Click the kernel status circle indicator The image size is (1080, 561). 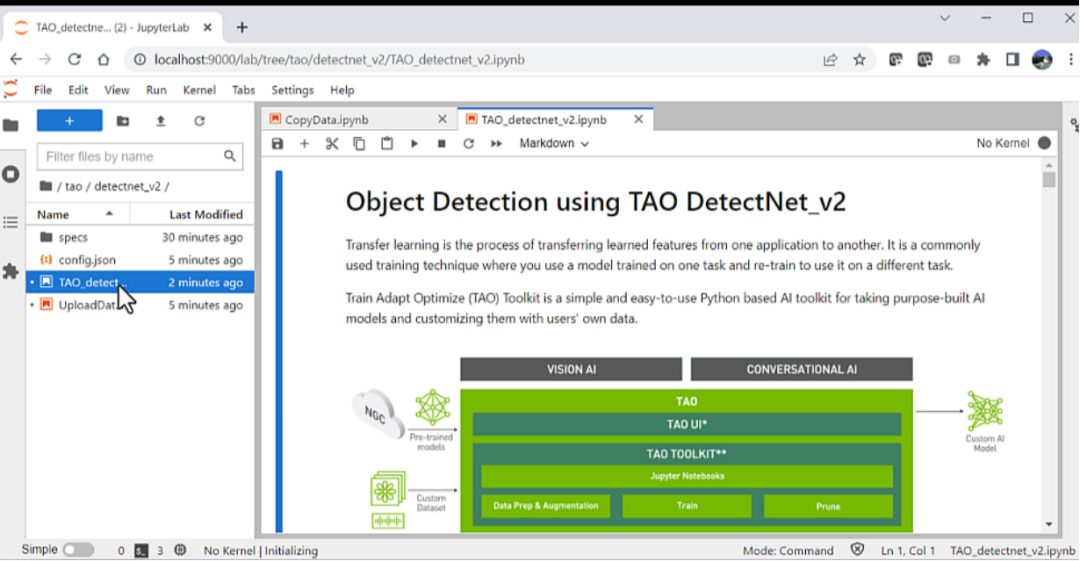[1044, 143]
